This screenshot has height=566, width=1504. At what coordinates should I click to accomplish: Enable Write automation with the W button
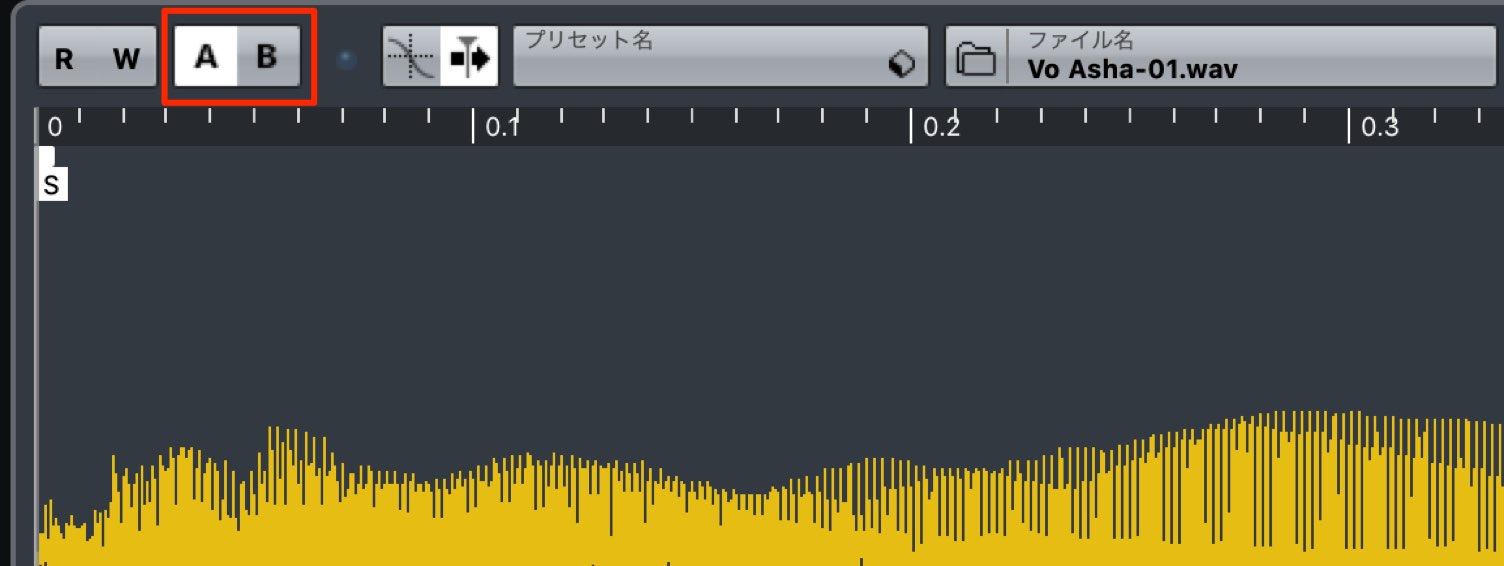pos(126,58)
